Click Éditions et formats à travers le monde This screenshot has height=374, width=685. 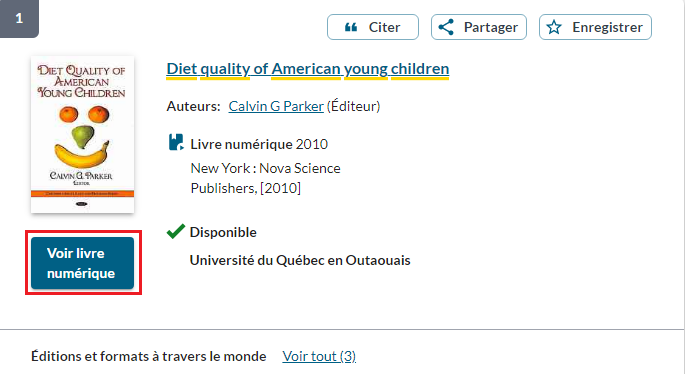point(149,357)
